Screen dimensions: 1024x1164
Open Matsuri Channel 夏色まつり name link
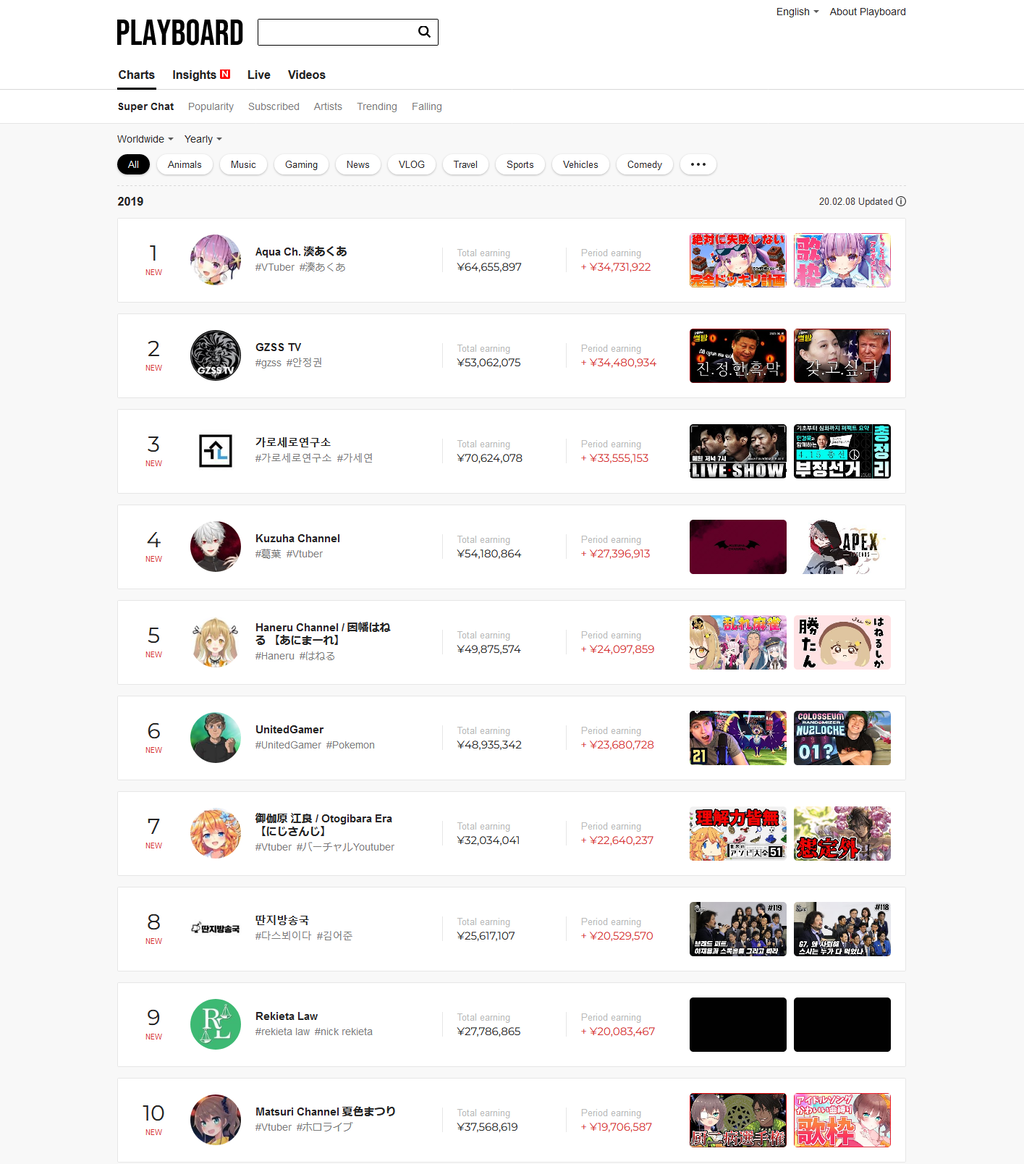tap(325, 1111)
